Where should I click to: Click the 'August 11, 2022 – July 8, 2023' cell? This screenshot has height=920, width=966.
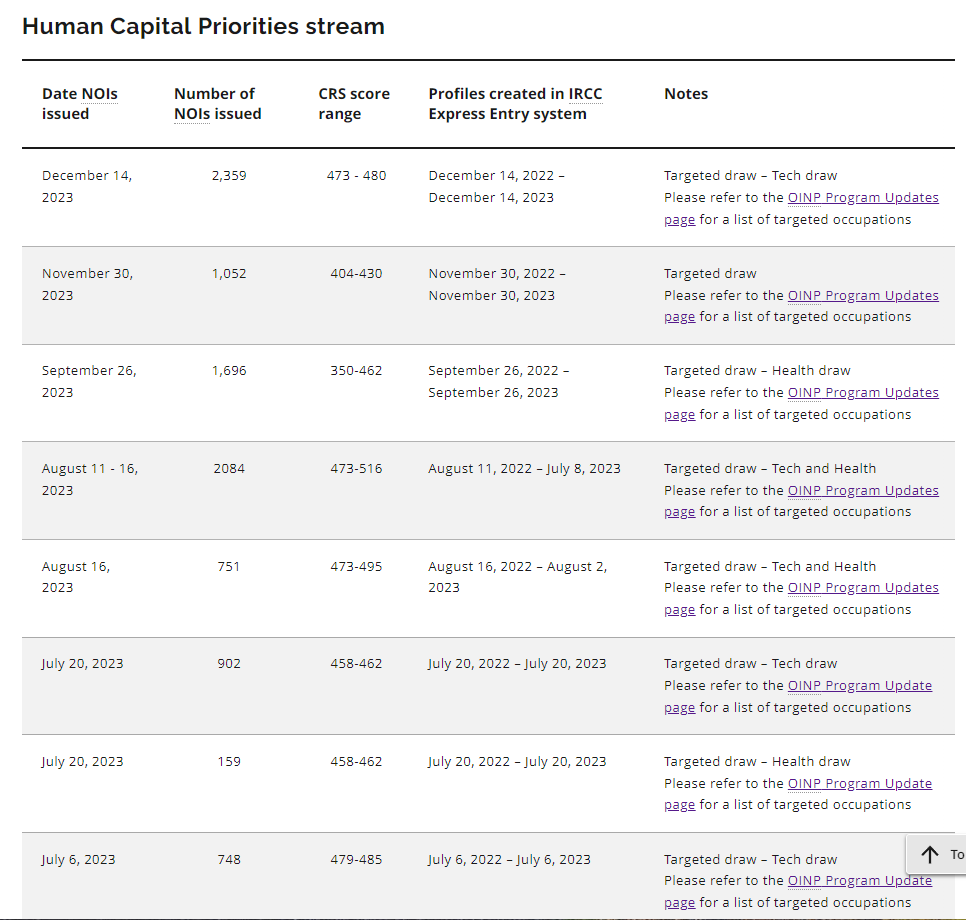[524, 469]
